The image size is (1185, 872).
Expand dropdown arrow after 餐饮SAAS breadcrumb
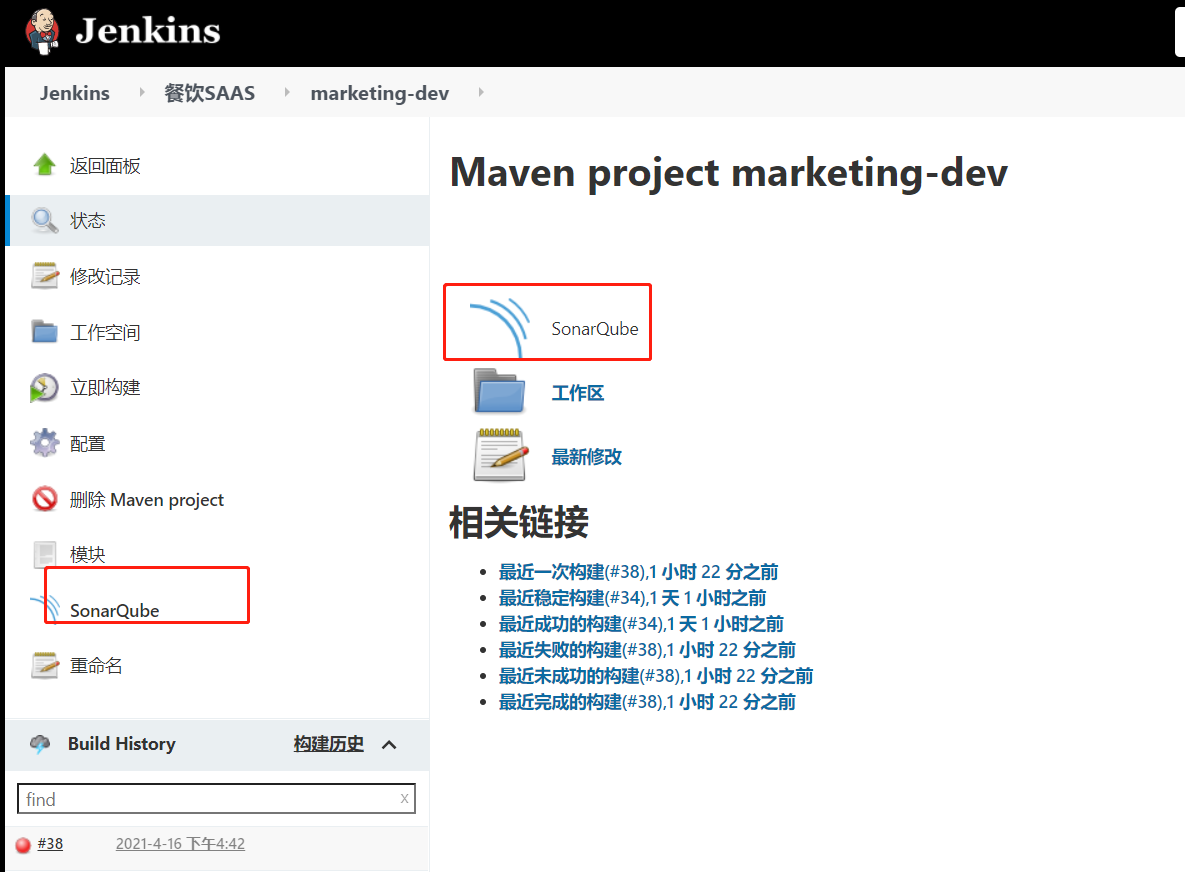coord(286,92)
